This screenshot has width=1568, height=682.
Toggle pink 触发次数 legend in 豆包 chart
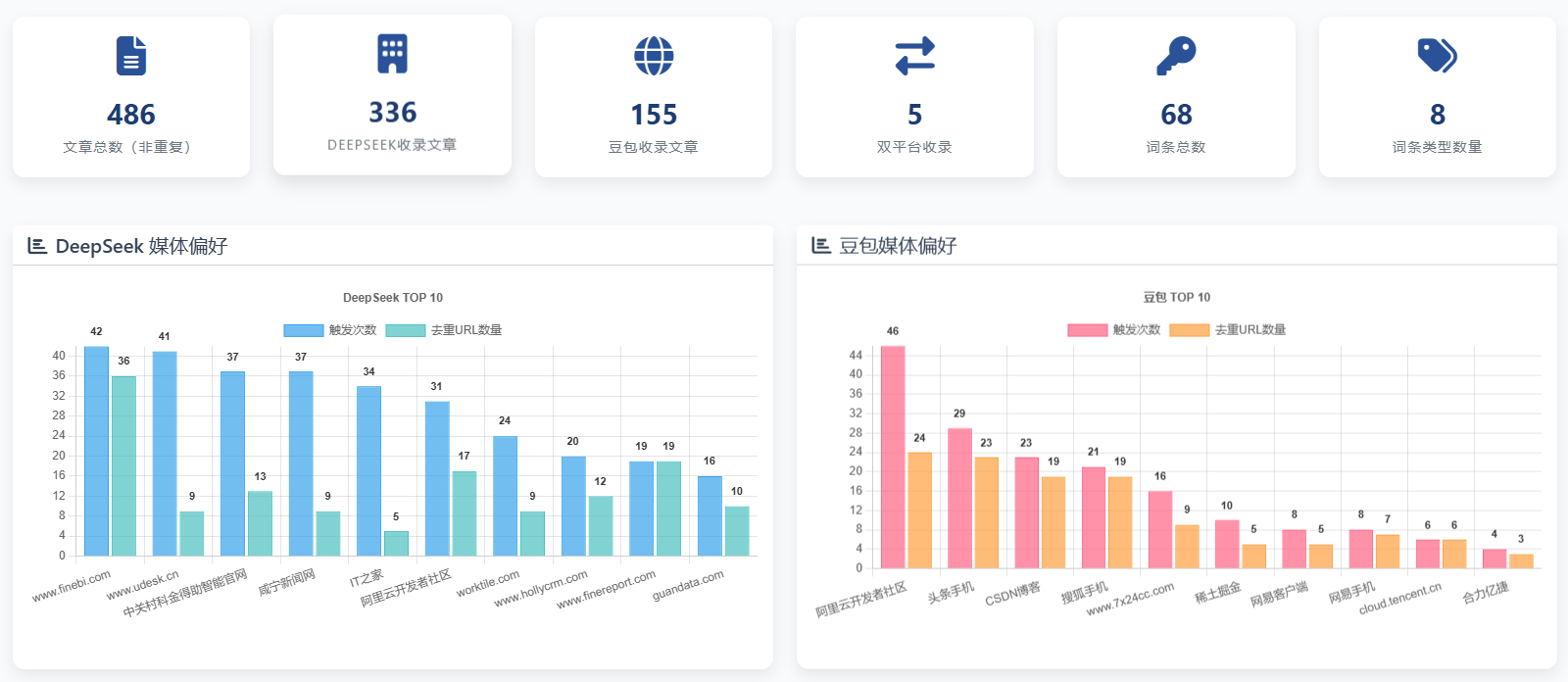(1114, 330)
